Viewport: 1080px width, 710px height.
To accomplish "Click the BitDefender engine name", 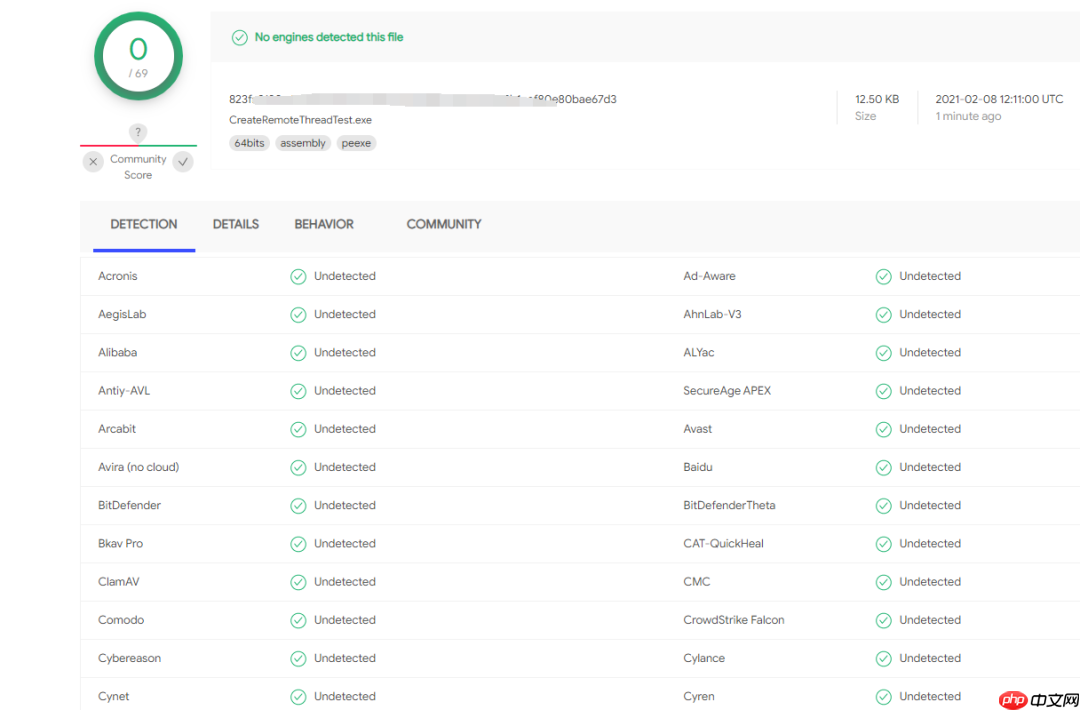I will point(129,505).
